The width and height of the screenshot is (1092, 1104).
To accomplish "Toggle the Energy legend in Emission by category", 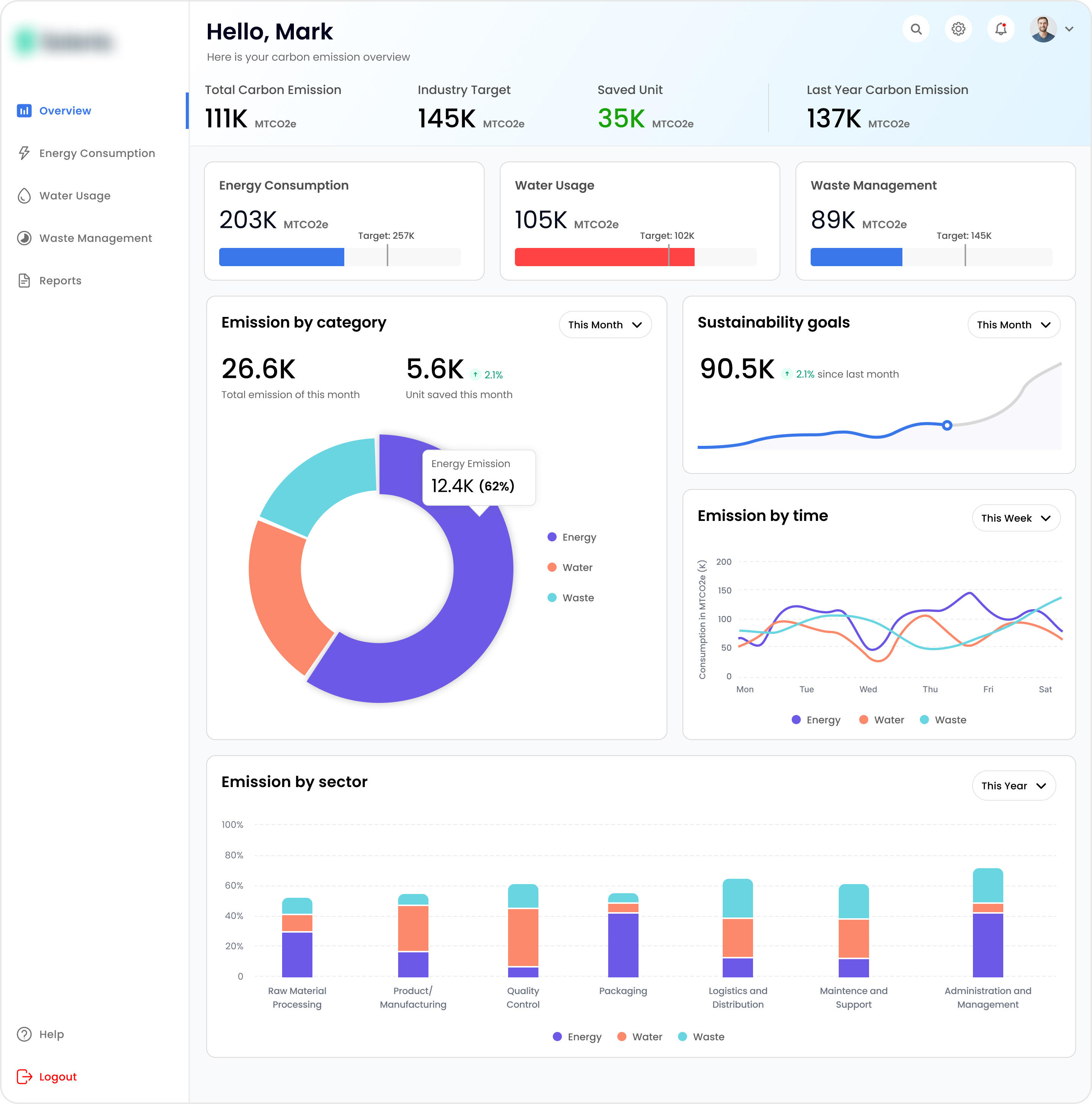I will (x=572, y=536).
